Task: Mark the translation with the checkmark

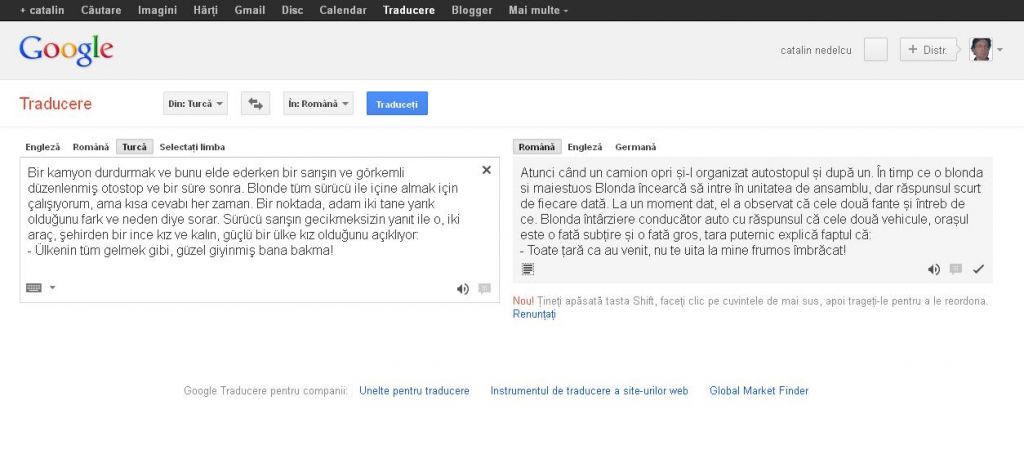Action: pos(978,269)
